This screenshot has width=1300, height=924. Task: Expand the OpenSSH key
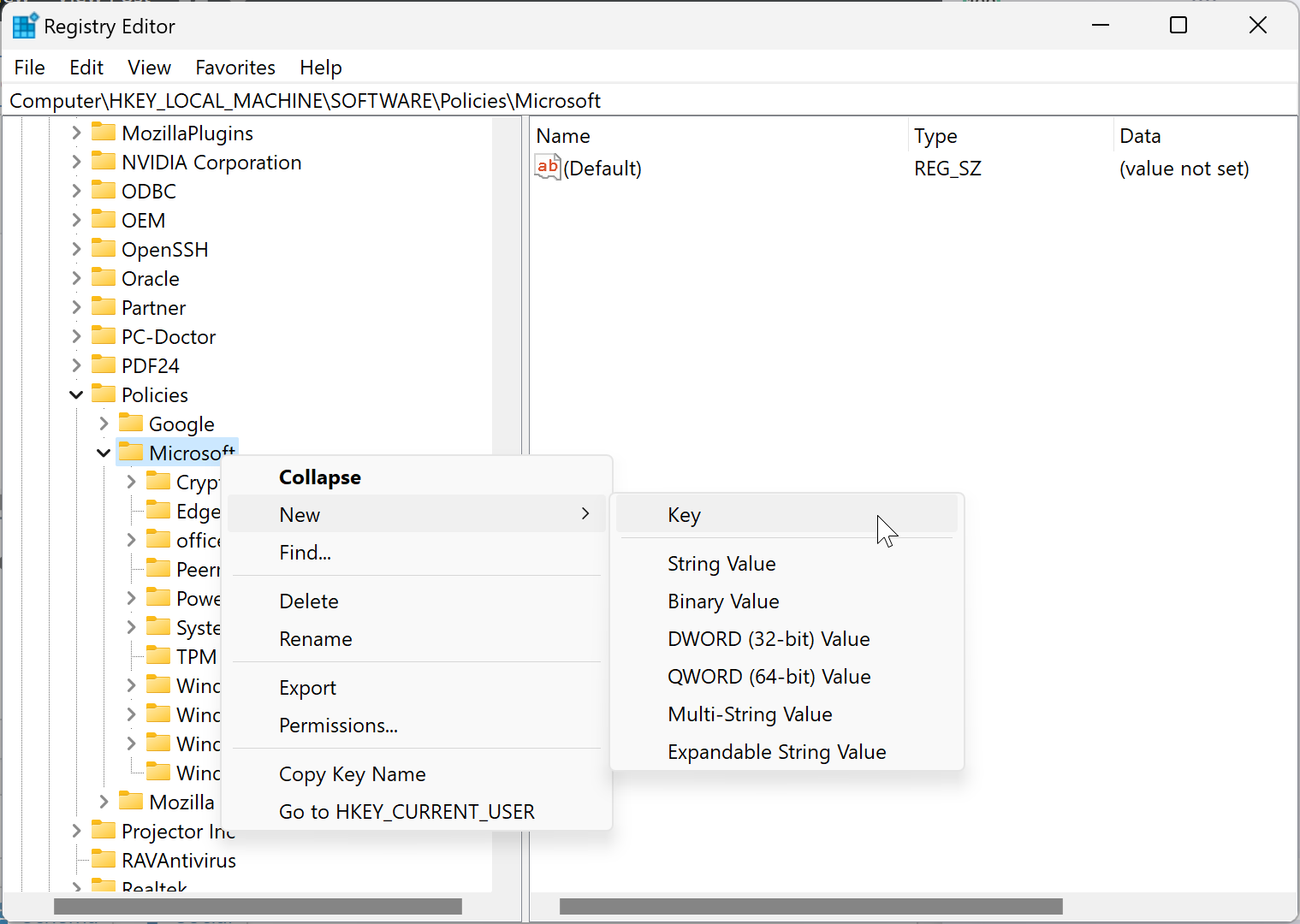pos(76,249)
